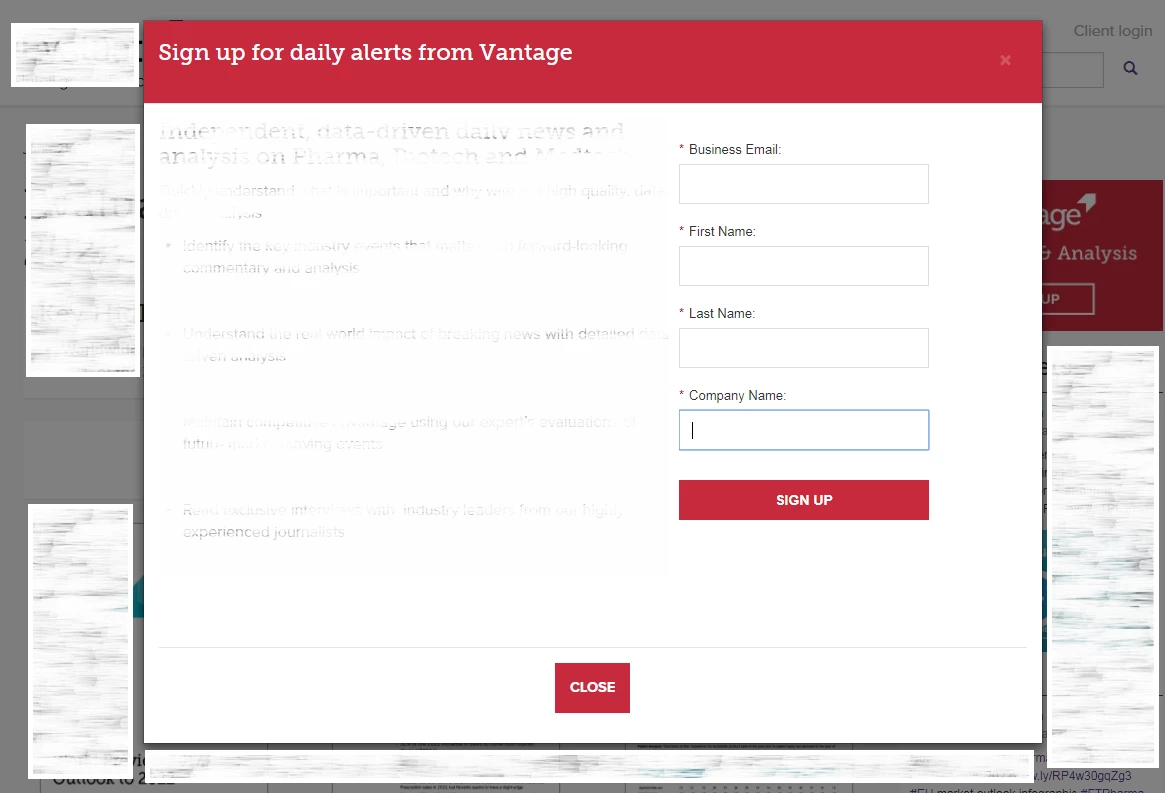
Task: Click the red CLOSE button
Action: tap(592, 687)
